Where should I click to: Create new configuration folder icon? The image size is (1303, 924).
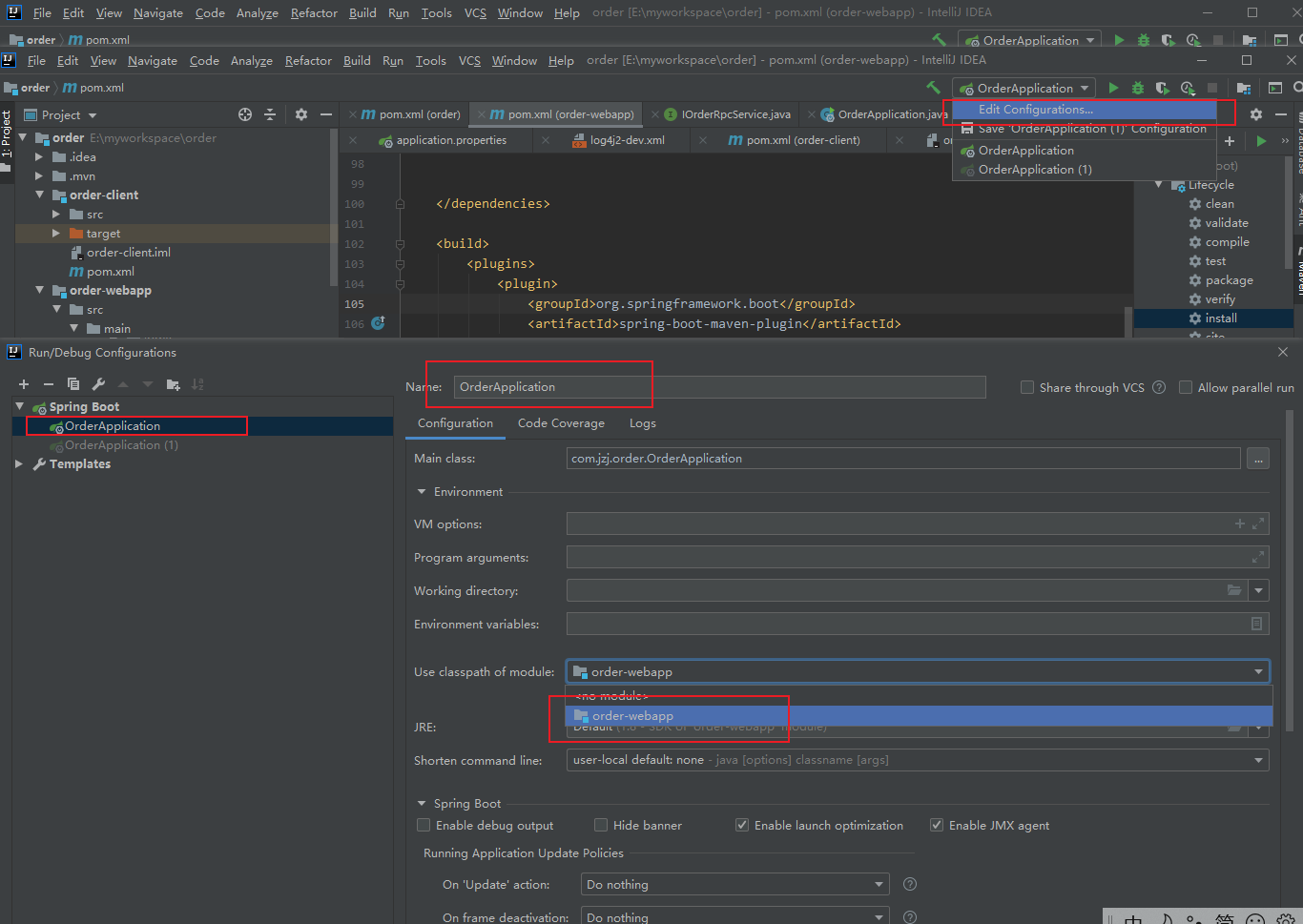pyautogui.click(x=173, y=384)
